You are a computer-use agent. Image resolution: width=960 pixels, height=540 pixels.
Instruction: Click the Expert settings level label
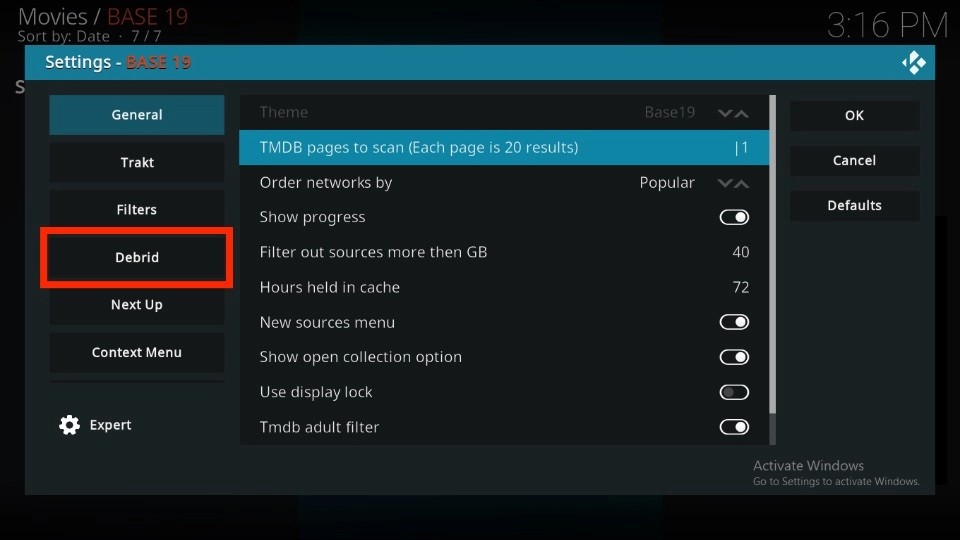[x=110, y=425]
